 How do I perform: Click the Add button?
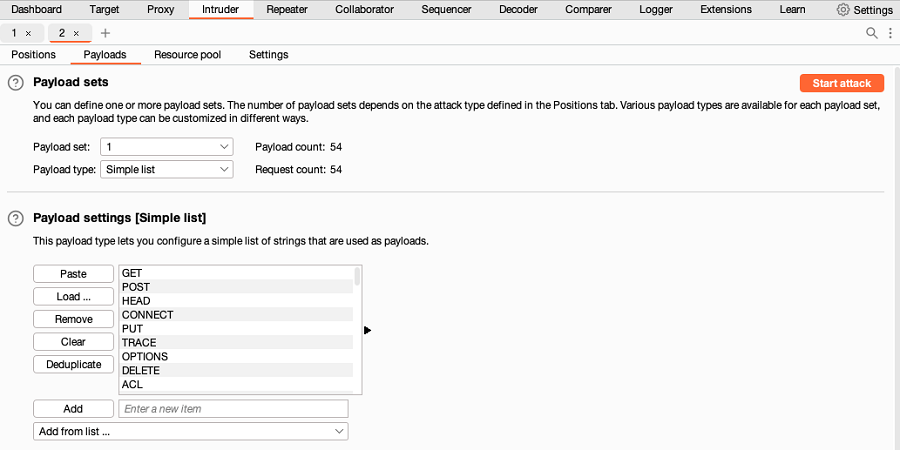[x=73, y=409]
